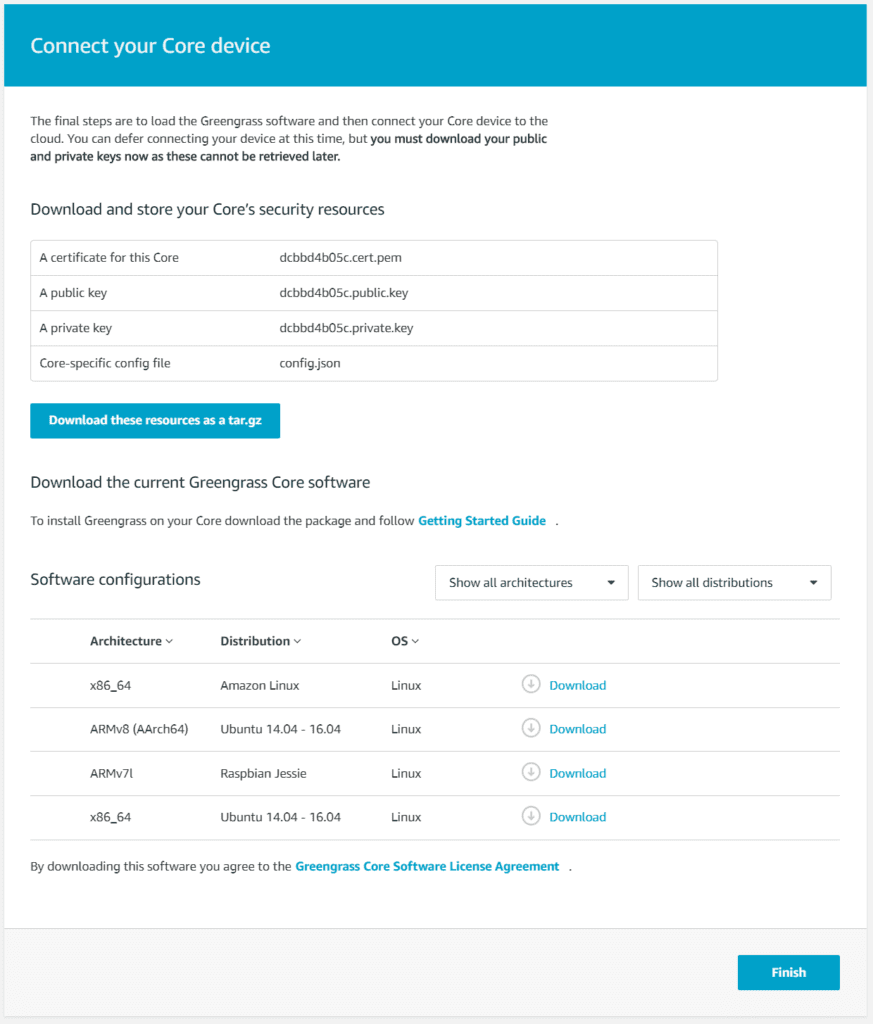The image size is (873, 1024).
Task: Select the dcbbd4b05c.private.key file name
Action: coord(346,328)
